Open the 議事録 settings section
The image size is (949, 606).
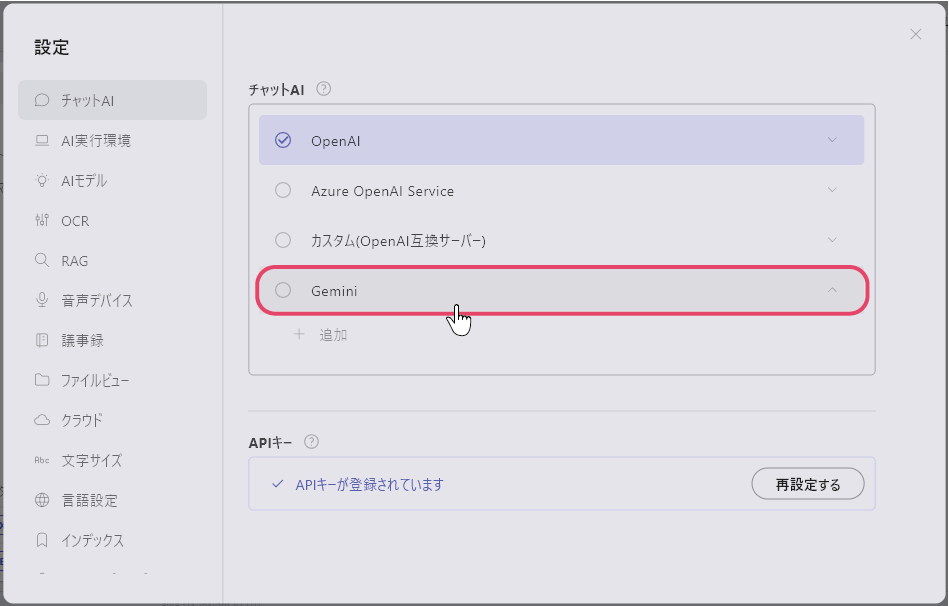pyautogui.click(x=82, y=340)
